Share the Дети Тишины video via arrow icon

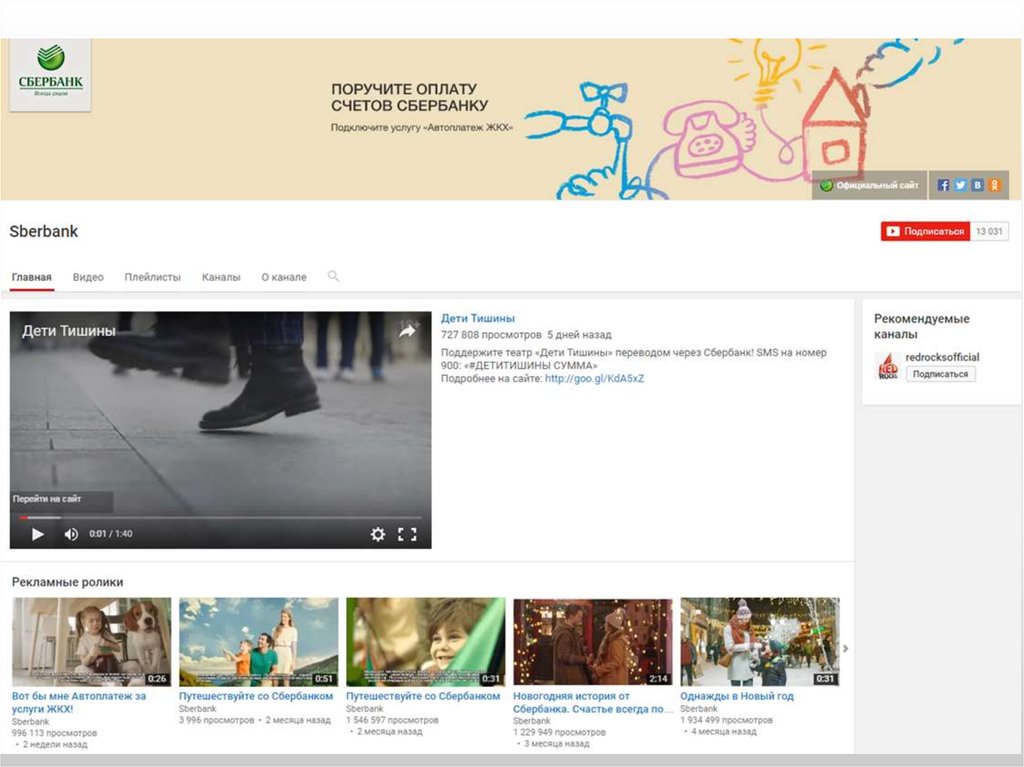pos(407,331)
